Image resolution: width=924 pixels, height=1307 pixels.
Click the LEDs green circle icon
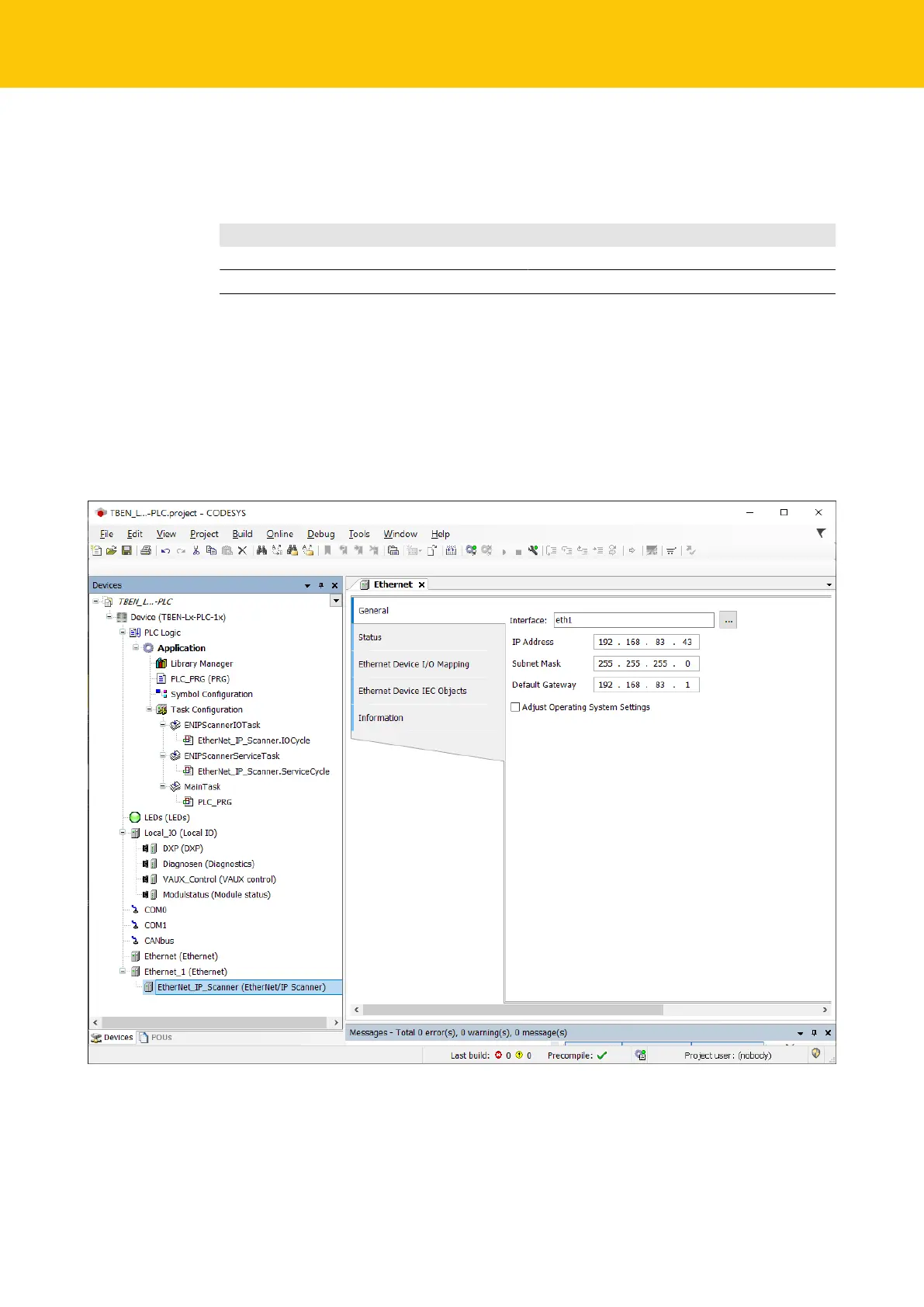135,817
